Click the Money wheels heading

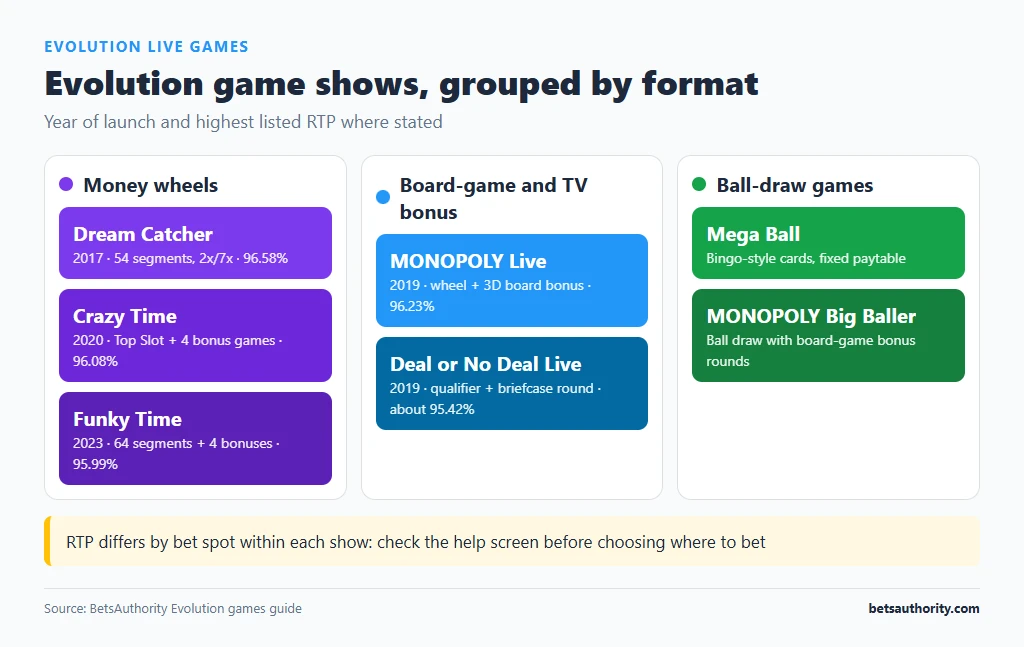tap(151, 185)
